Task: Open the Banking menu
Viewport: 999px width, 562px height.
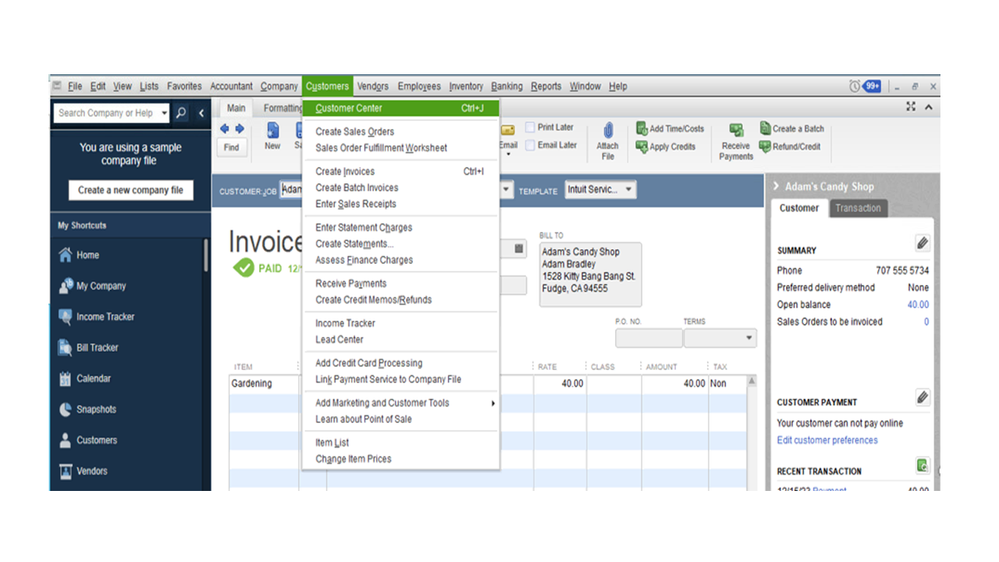Action: pyautogui.click(x=507, y=86)
